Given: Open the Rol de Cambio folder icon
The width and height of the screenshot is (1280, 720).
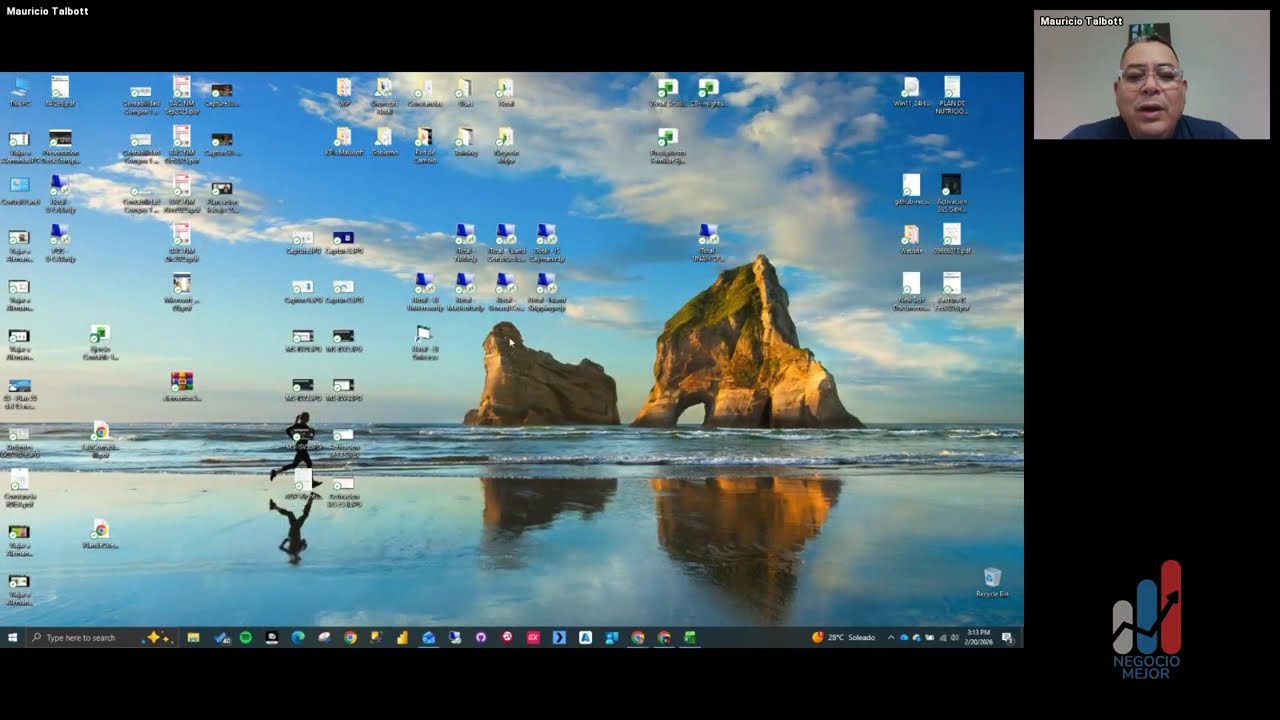Looking at the screenshot, I should click(x=425, y=144).
